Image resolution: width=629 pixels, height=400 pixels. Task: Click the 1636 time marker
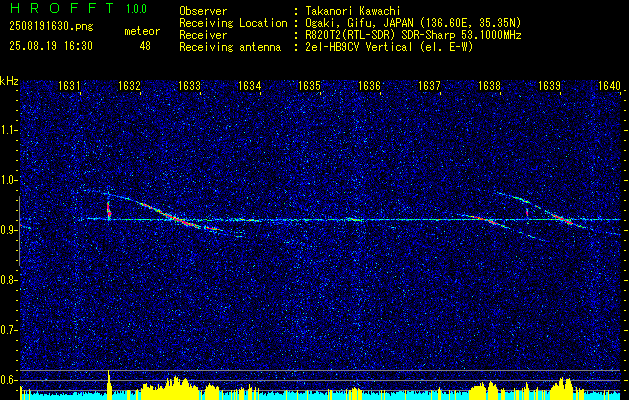click(x=369, y=86)
